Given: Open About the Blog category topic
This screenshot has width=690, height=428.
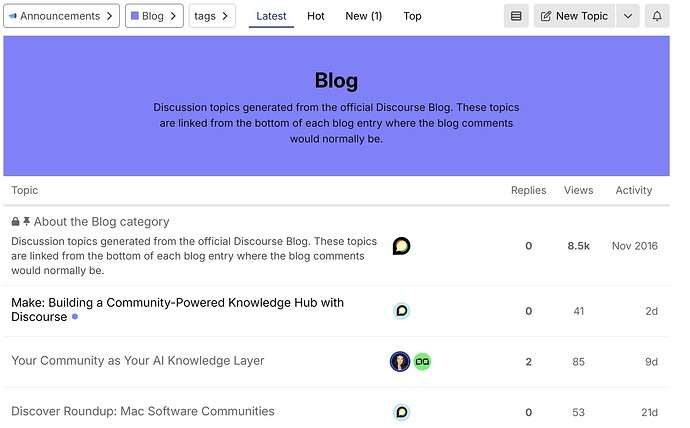Looking at the screenshot, I should 102,222.
